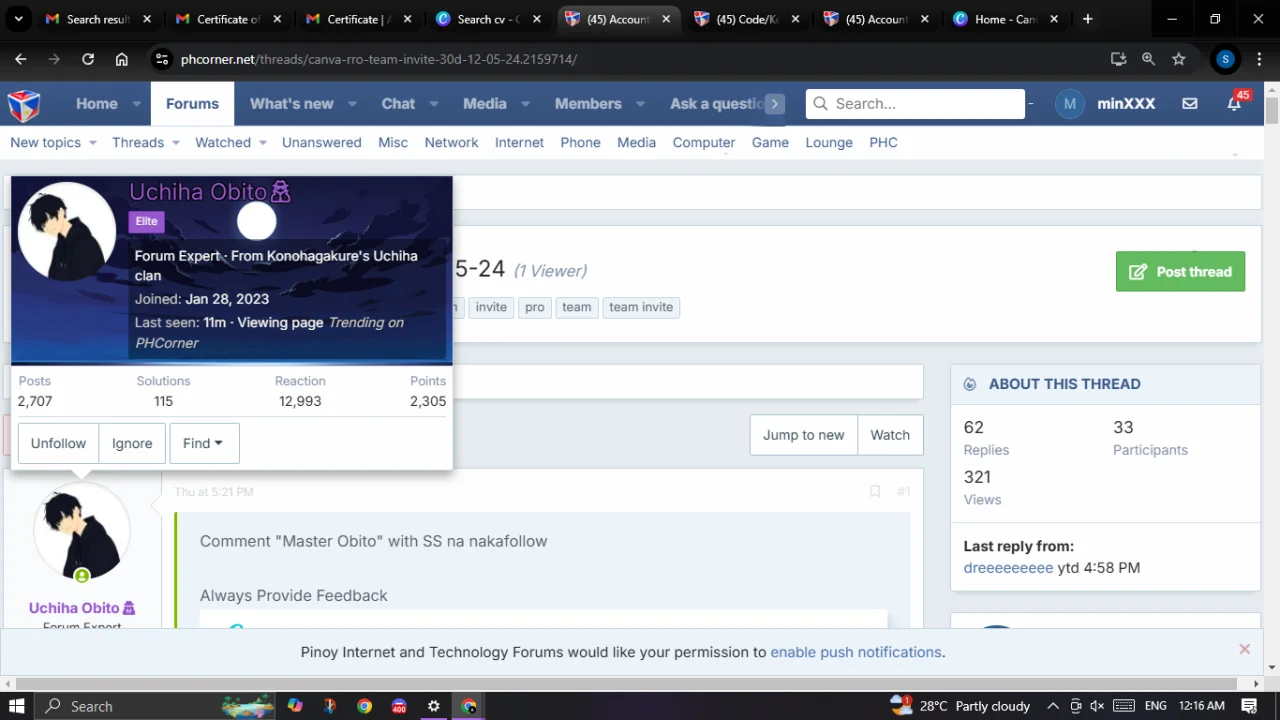Click the search magnifier icon in search box
Viewport: 1280px width, 720px height.
click(x=821, y=103)
